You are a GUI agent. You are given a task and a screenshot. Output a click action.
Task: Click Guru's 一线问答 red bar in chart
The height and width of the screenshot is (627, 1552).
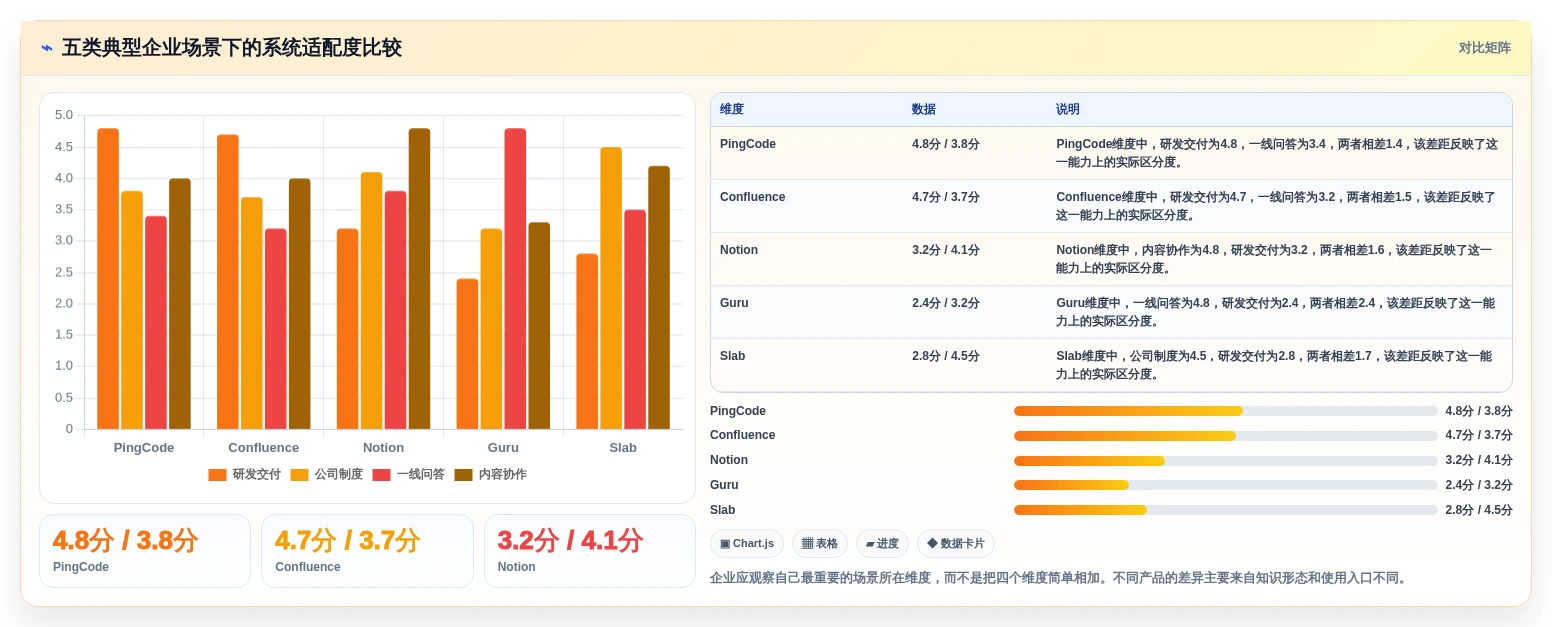(x=515, y=279)
